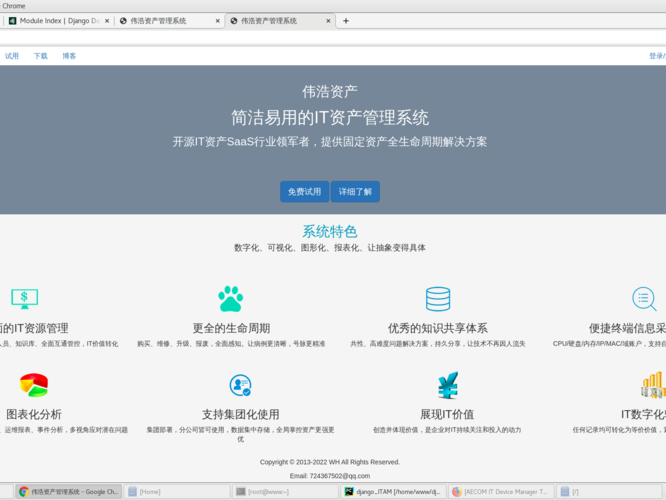Click the 展现IT价值 title
The image size is (666, 500).
coord(447,414)
